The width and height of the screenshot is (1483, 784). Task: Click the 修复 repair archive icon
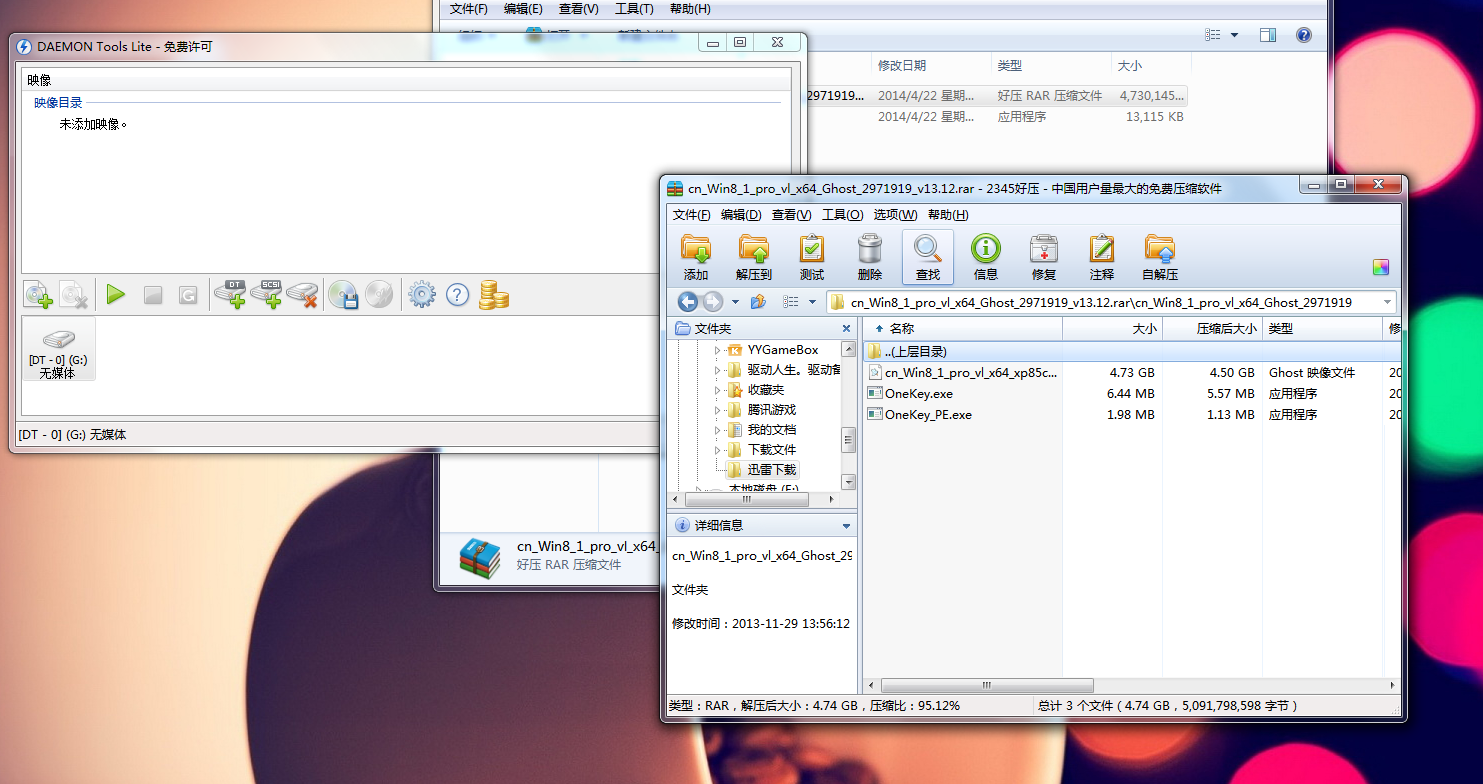1043,257
